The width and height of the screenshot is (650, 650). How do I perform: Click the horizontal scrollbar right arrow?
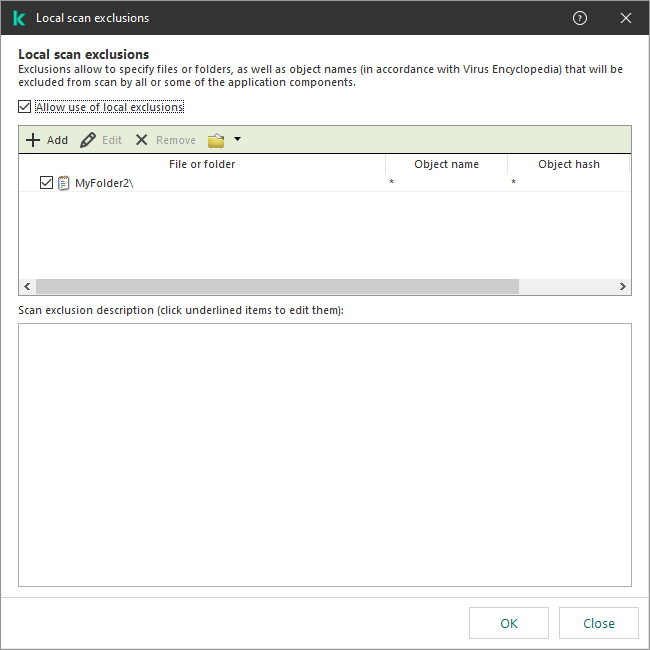click(622, 286)
